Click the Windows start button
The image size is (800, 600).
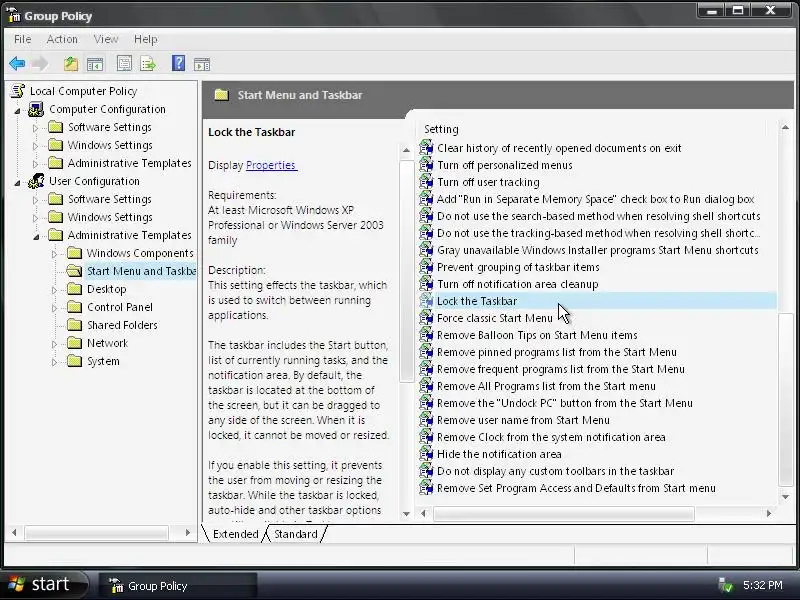point(43,584)
